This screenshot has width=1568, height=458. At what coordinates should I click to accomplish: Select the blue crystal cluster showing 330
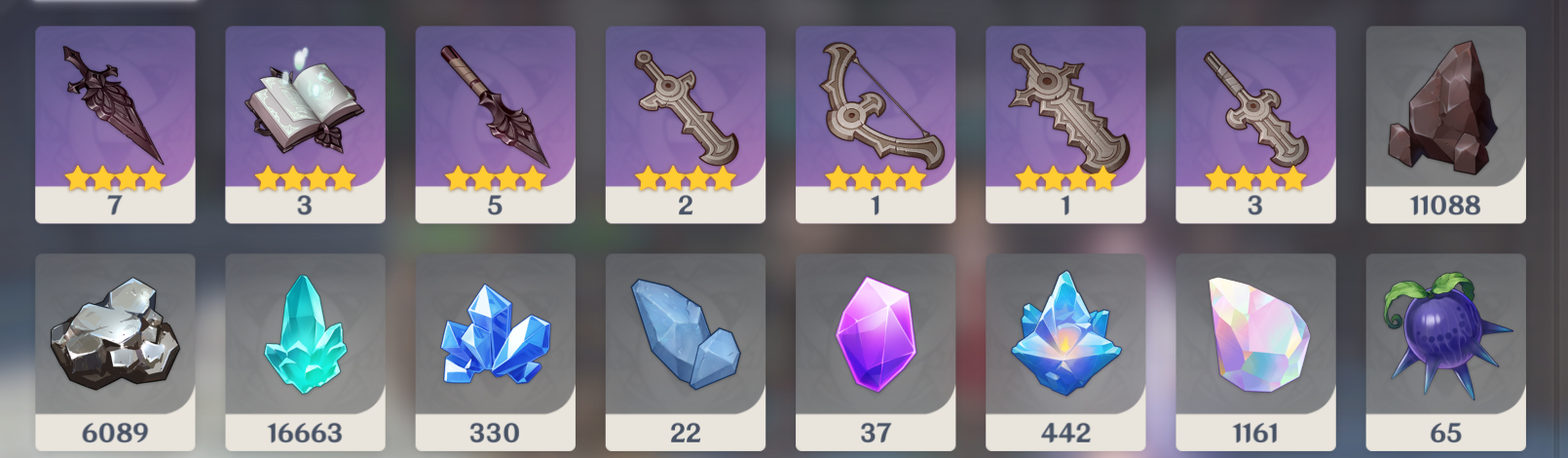point(495,353)
